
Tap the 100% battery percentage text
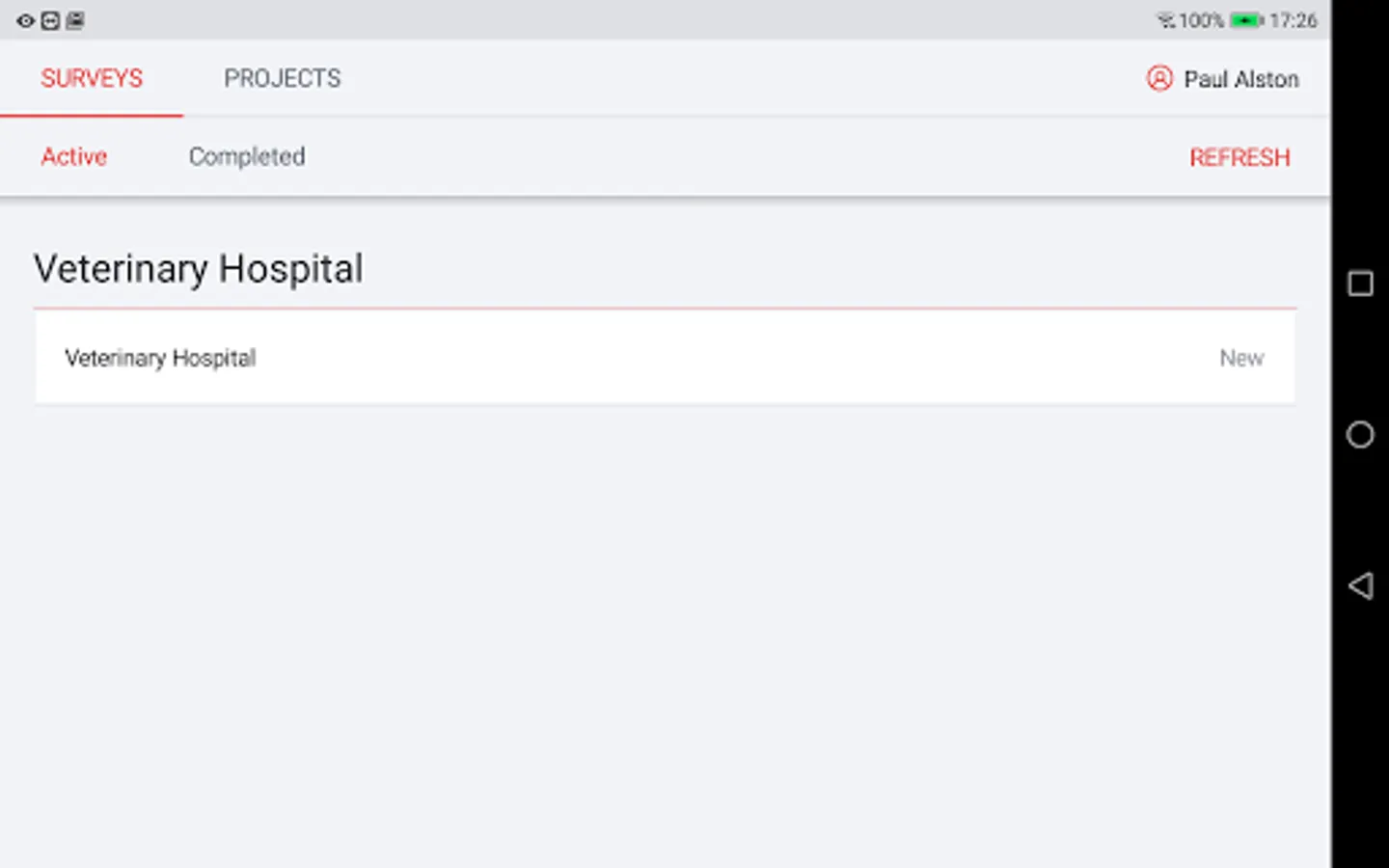tap(1201, 20)
